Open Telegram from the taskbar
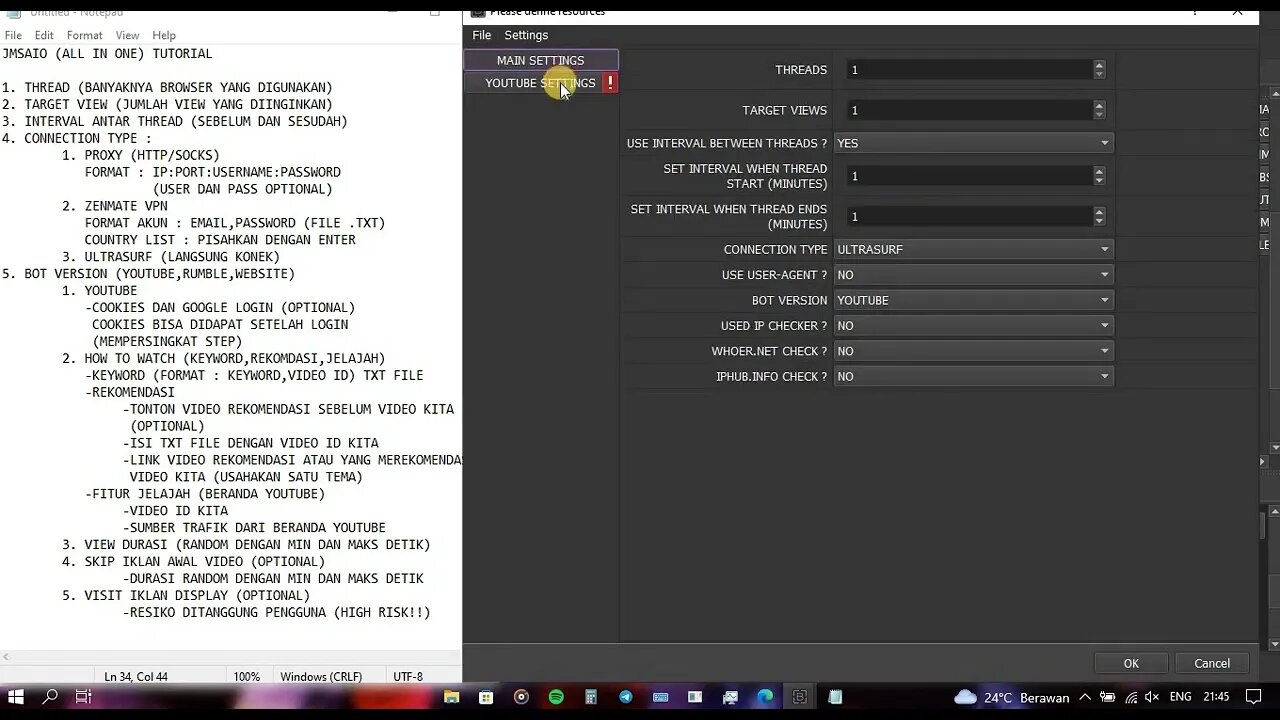The width and height of the screenshot is (1280, 720). [626, 697]
